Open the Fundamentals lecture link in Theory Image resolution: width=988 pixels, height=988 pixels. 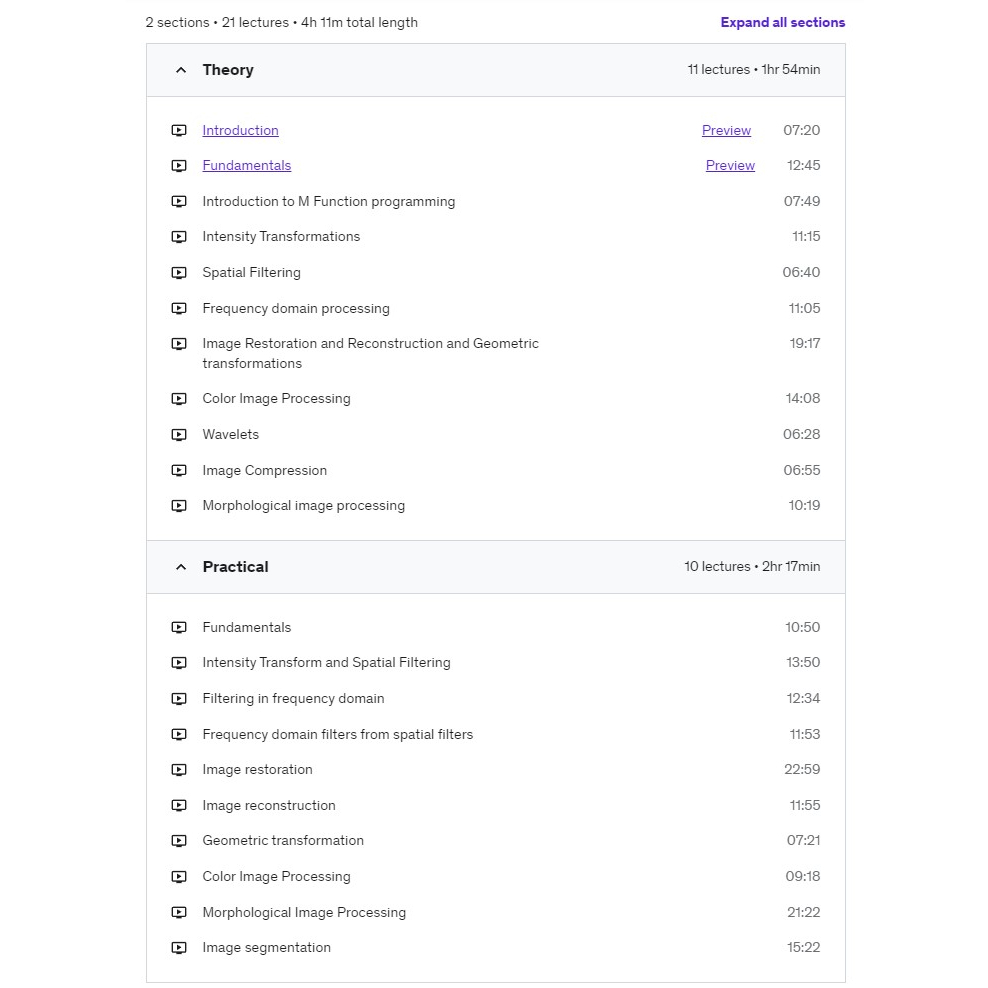pyautogui.click(x=246, y=165)
